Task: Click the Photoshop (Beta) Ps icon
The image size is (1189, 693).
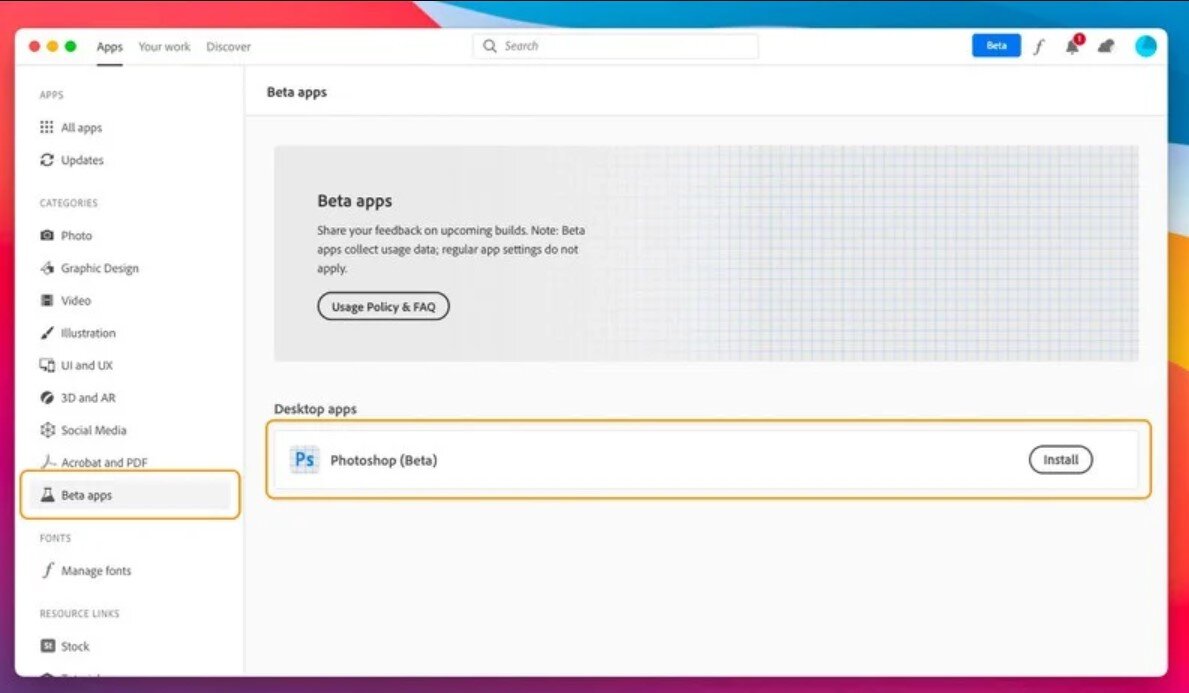Action: [x=304, y=459]
